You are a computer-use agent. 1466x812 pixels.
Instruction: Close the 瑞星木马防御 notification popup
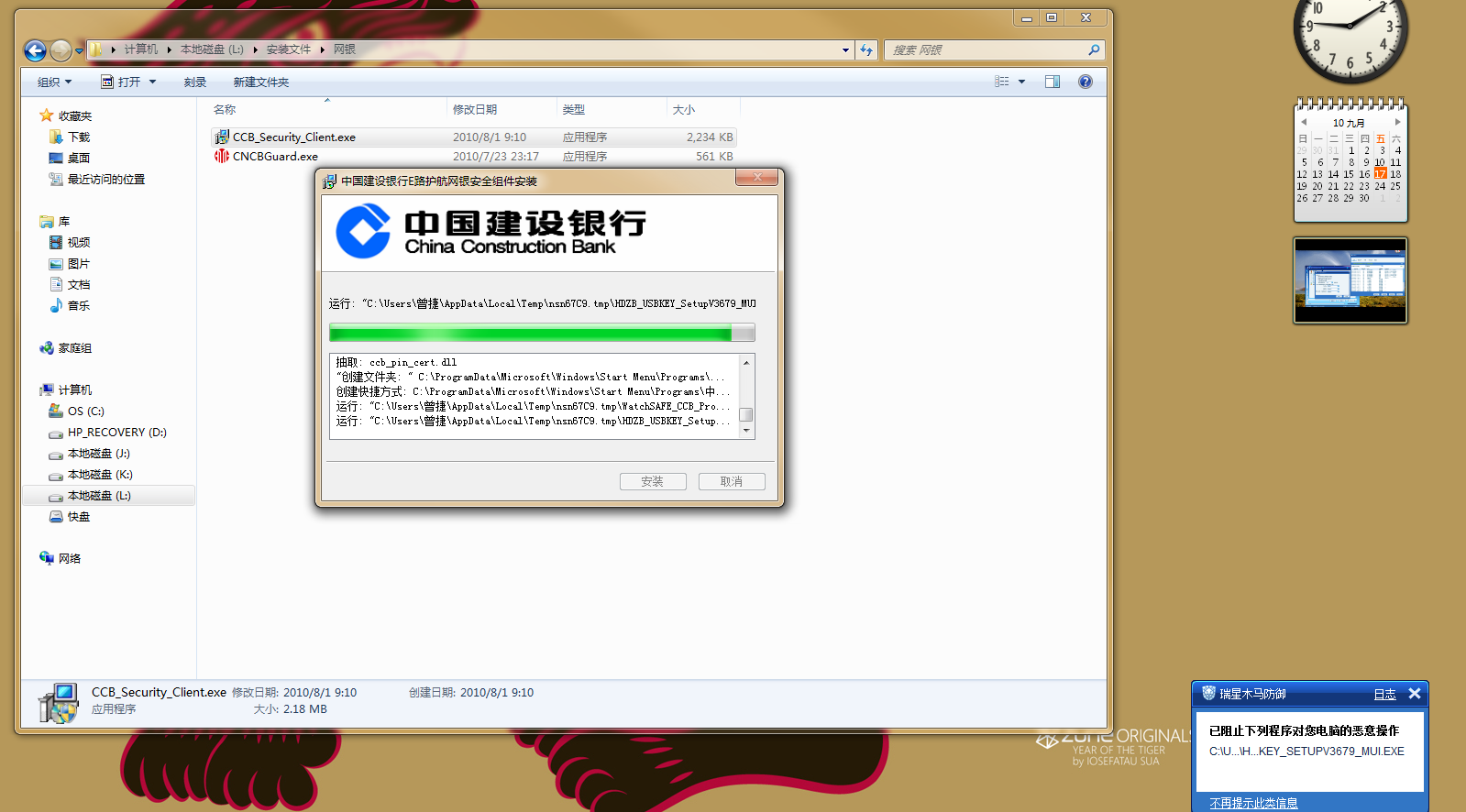pos(1415,694)
